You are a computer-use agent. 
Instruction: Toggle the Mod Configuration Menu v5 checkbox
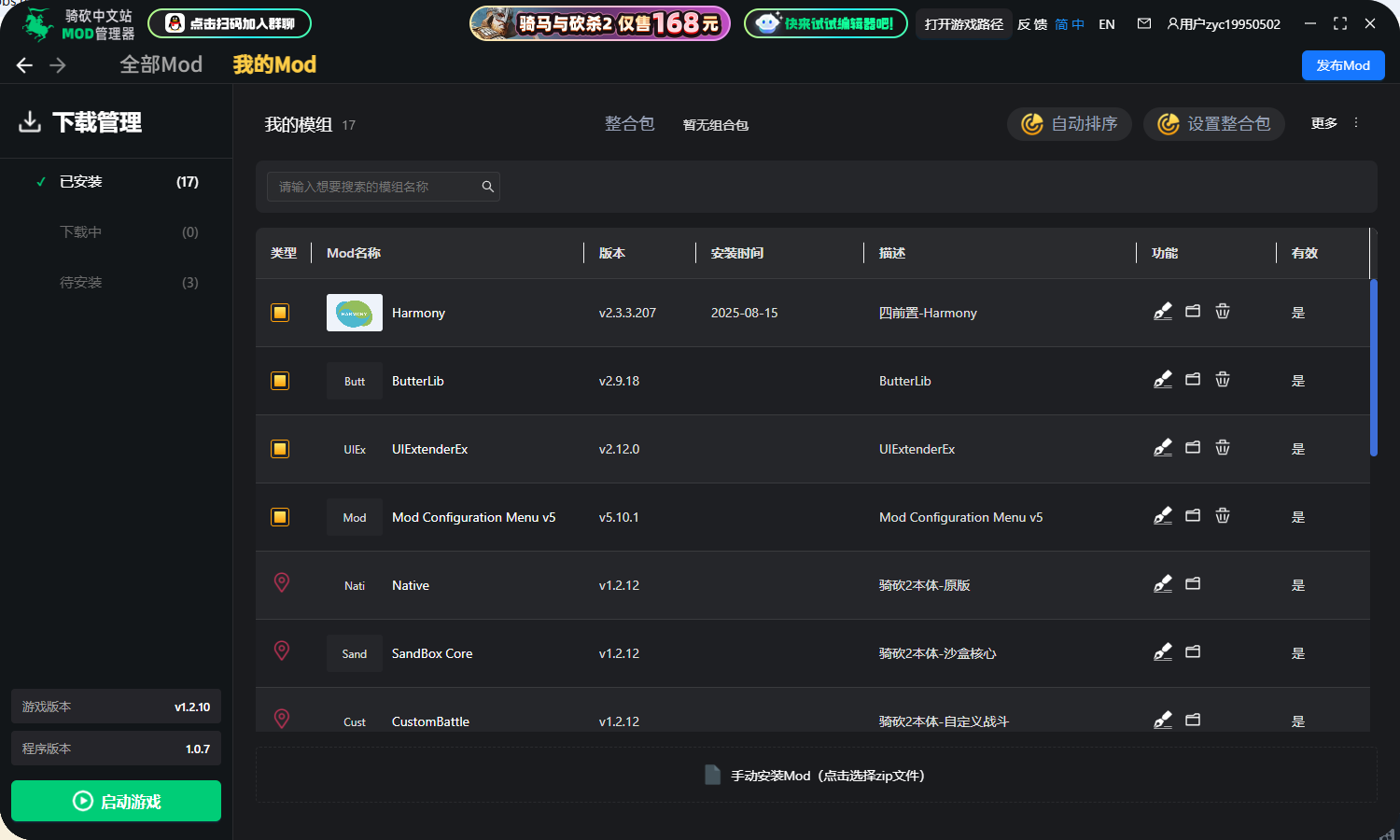tap(280, 517)
